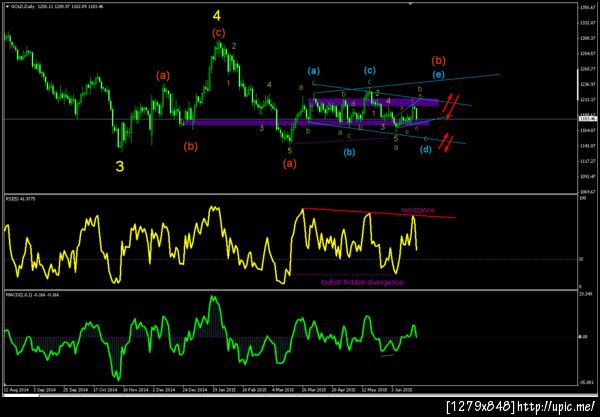This screenshot has height=417, width=600.
Task: Select the lower purple support rectangle
Action: (x=306, y=122)
